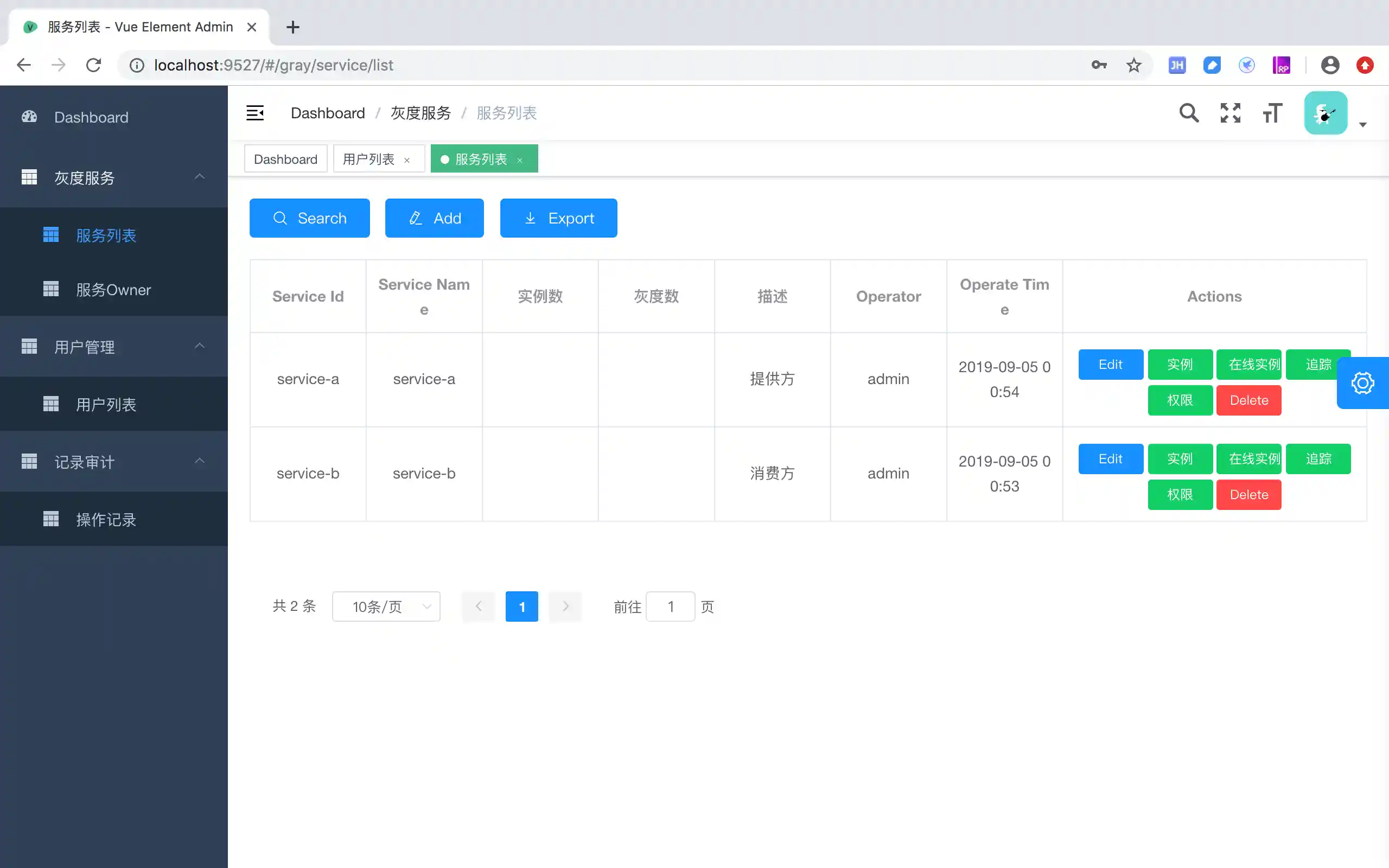Toggle fullscreen mode icon

point(1230,113)
